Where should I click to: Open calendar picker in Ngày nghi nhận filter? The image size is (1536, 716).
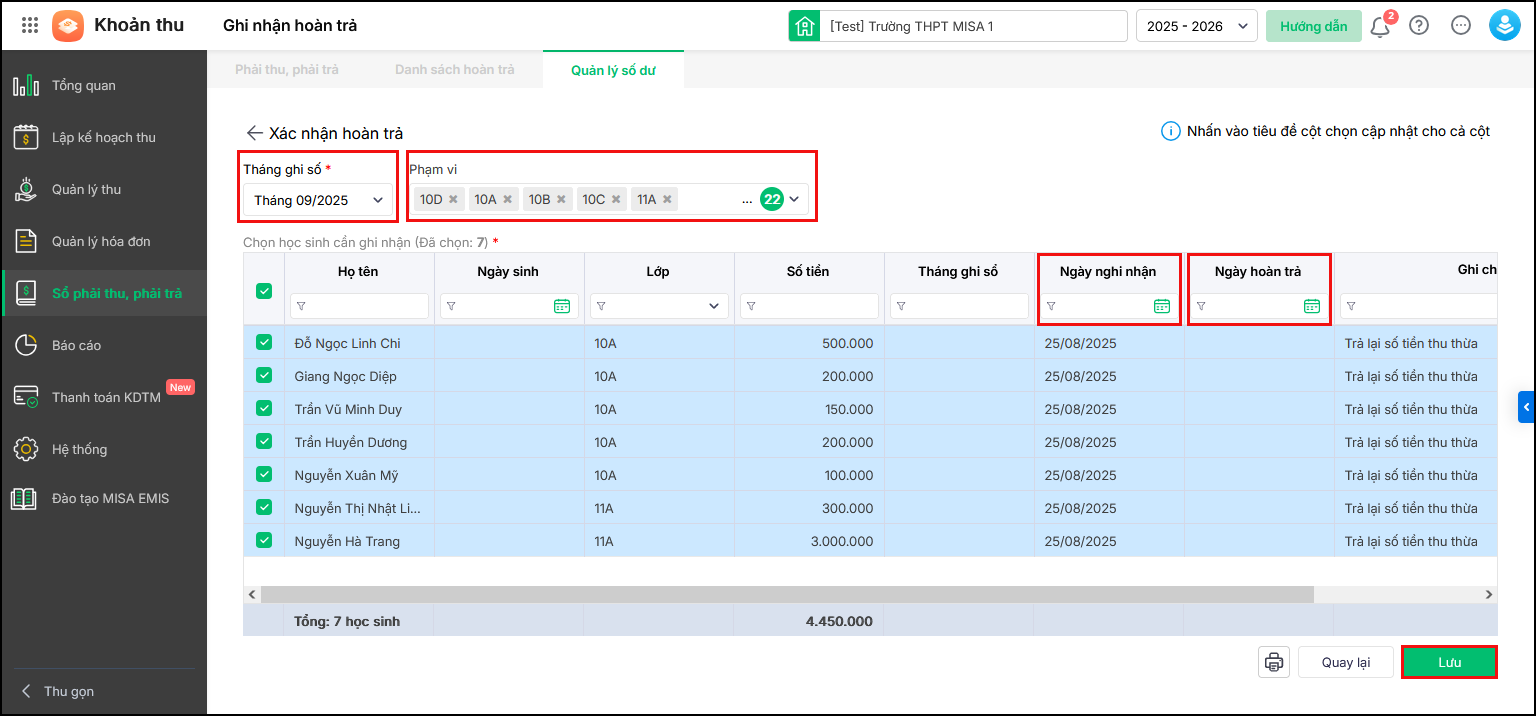point(1161,306)
